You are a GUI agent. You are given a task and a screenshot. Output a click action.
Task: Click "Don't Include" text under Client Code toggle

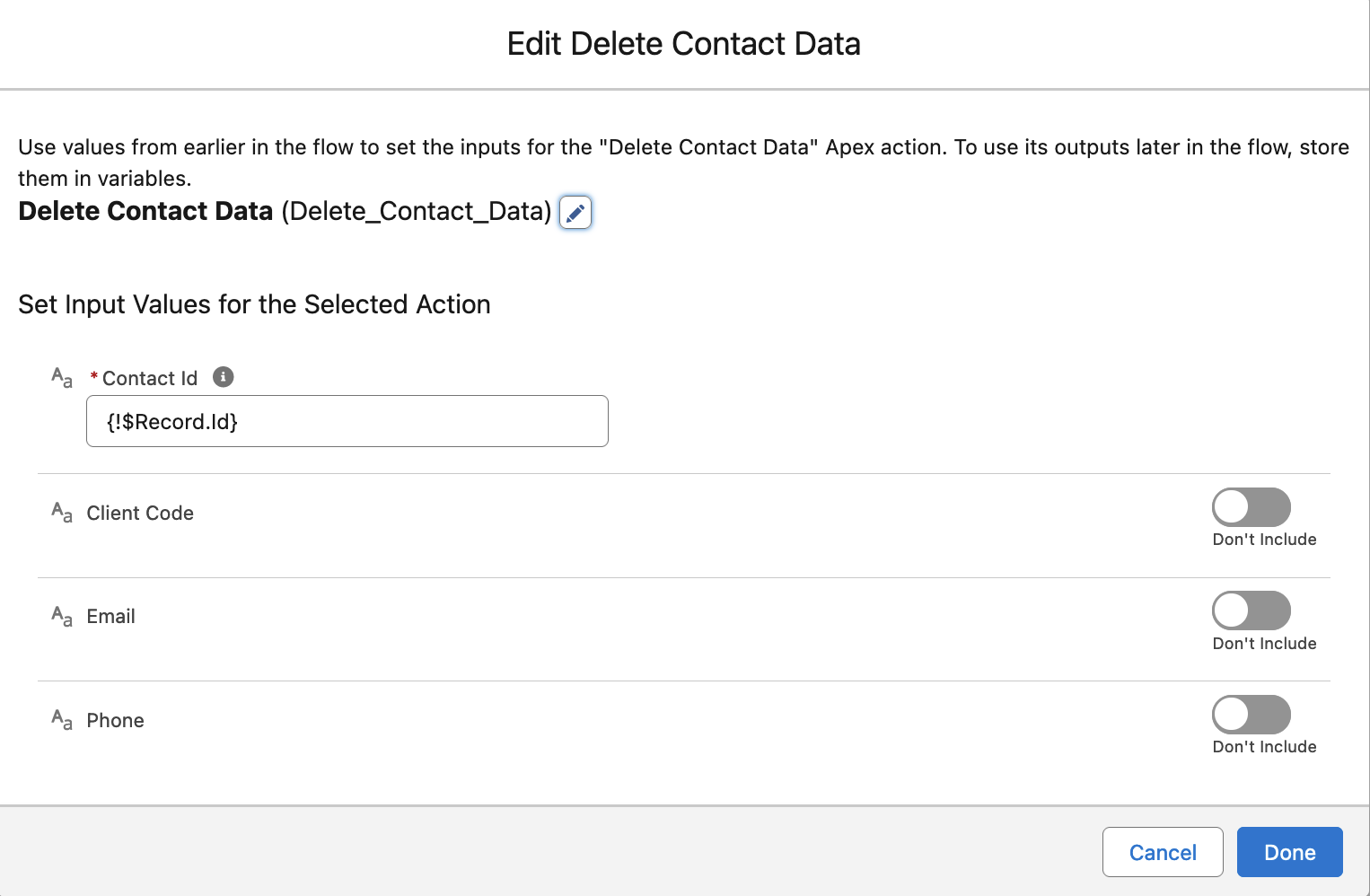click(1264, 540)
